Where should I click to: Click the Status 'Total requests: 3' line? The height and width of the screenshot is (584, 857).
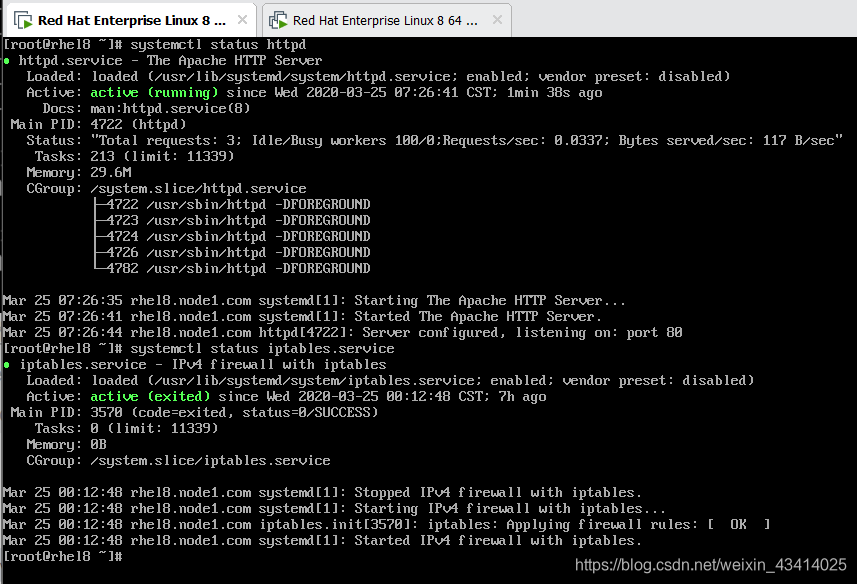click(x=434, y=140)
